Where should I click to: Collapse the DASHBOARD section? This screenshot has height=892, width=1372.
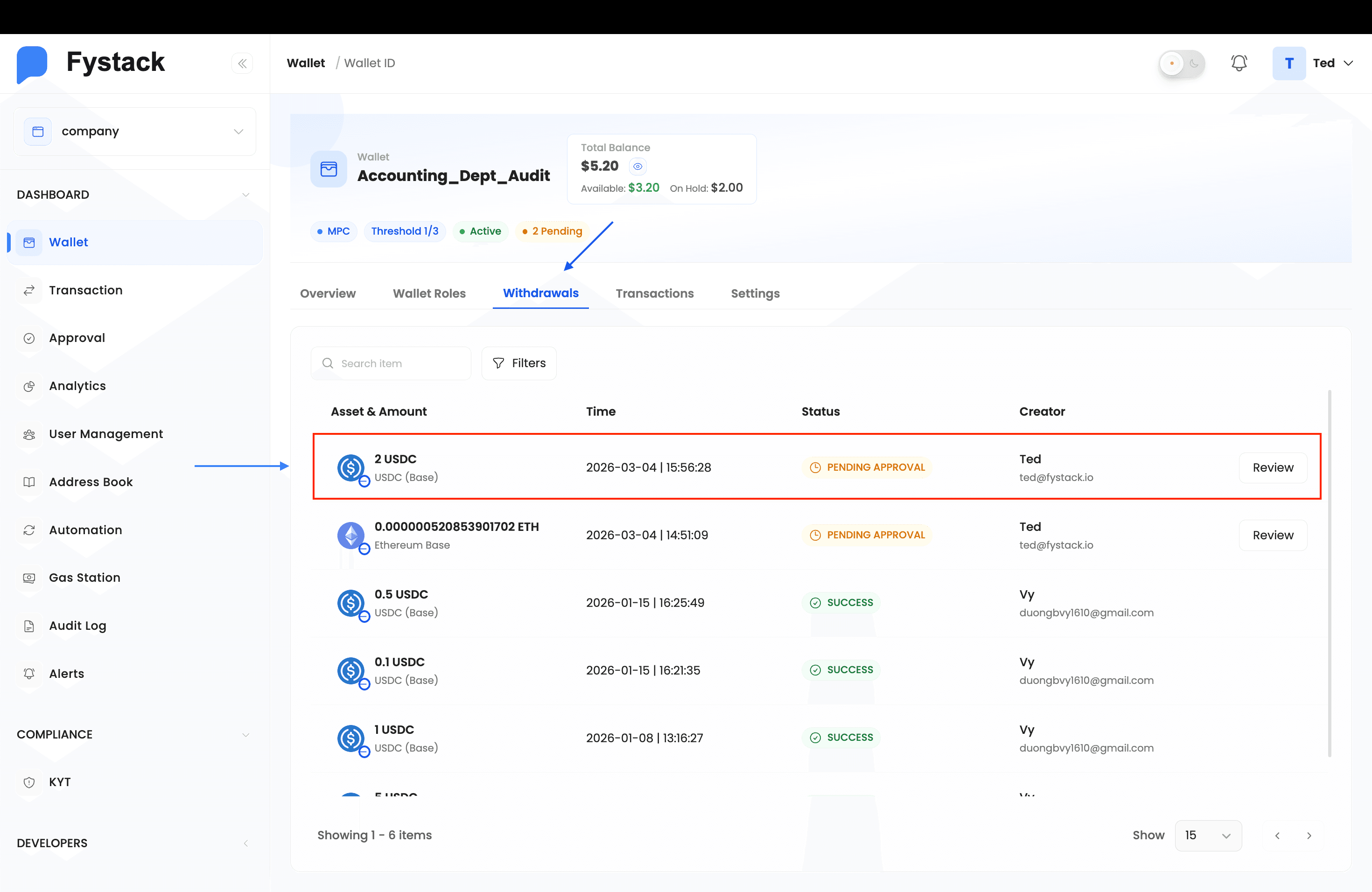coord(246,194)
